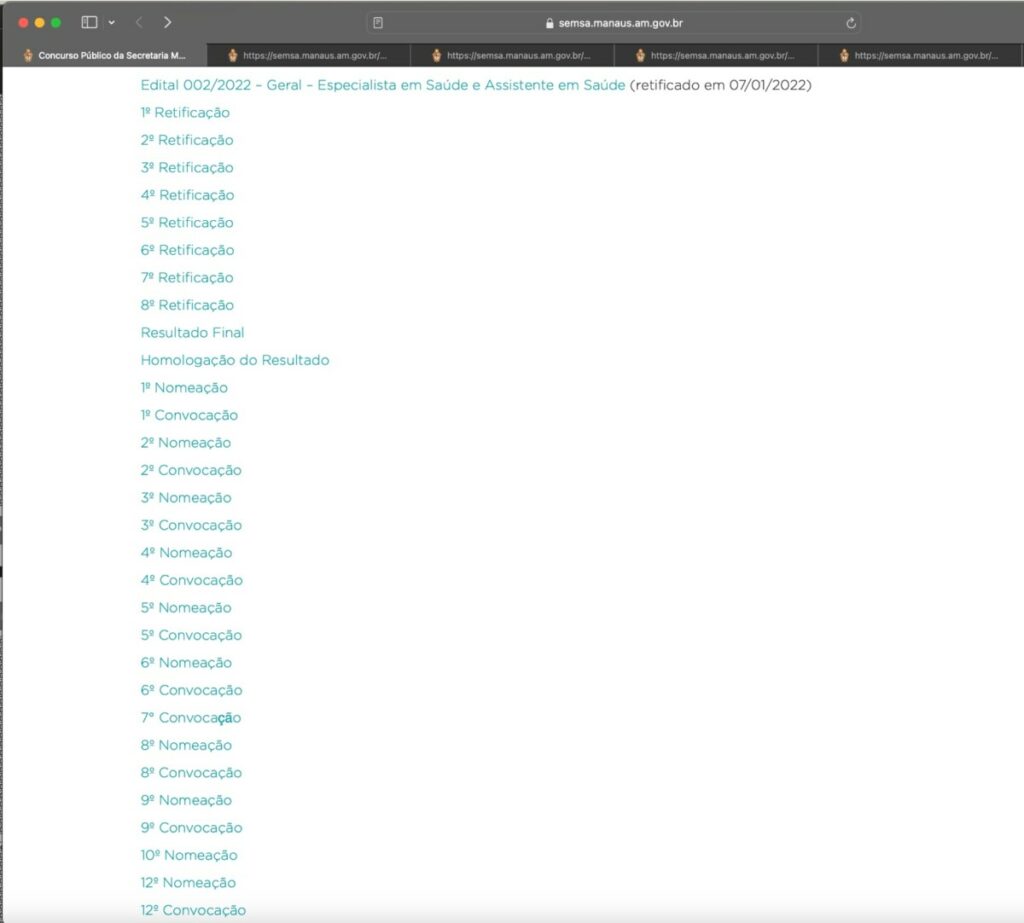Image resolution: width=1024 pixels, height=923 pixels.
Task: Open the 9ª Convocação link
Action: (x=191, y=827)
